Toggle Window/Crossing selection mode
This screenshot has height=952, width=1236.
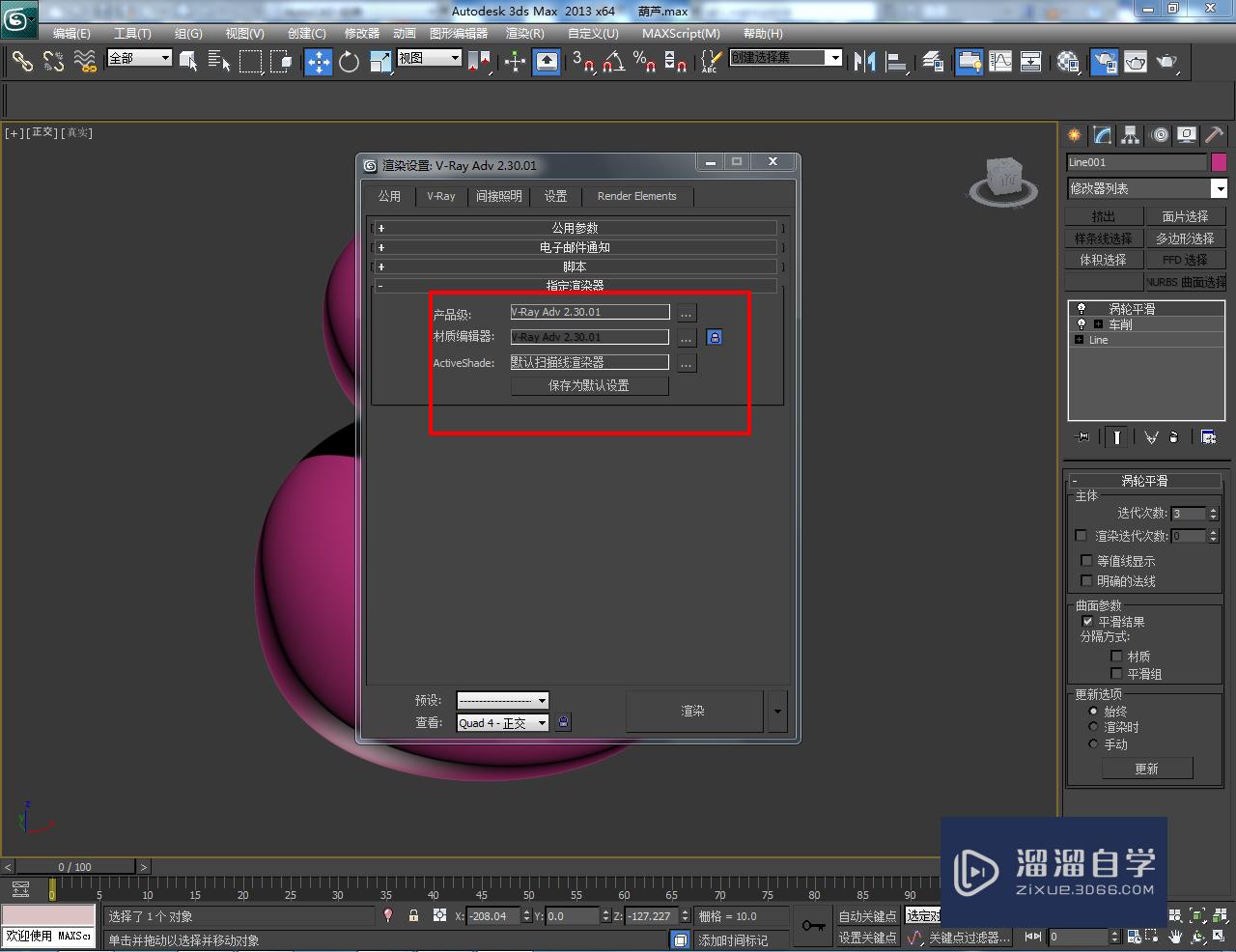[281, 62]
